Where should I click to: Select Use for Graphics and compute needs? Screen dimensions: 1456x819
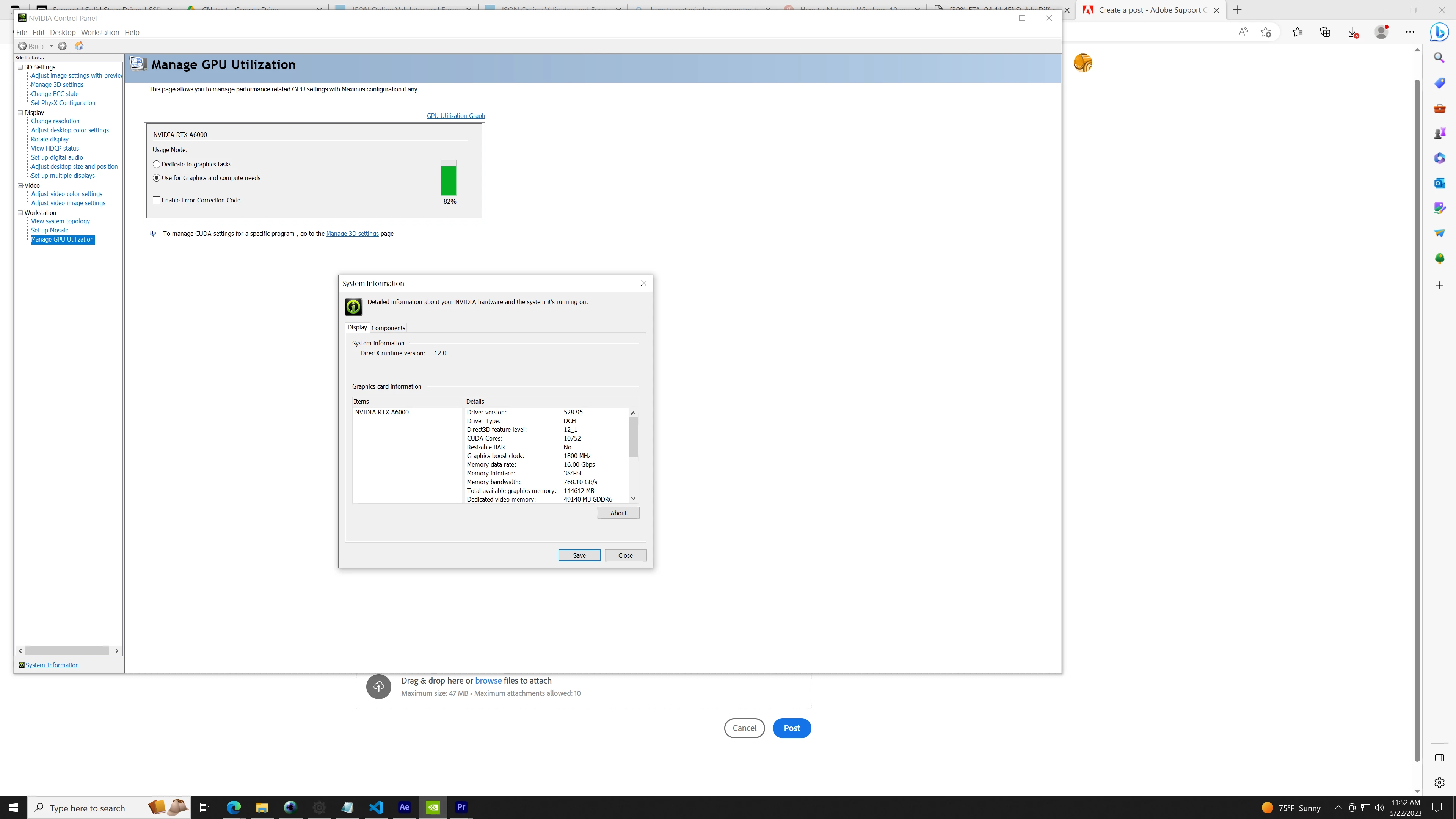[x=157, y=177]
